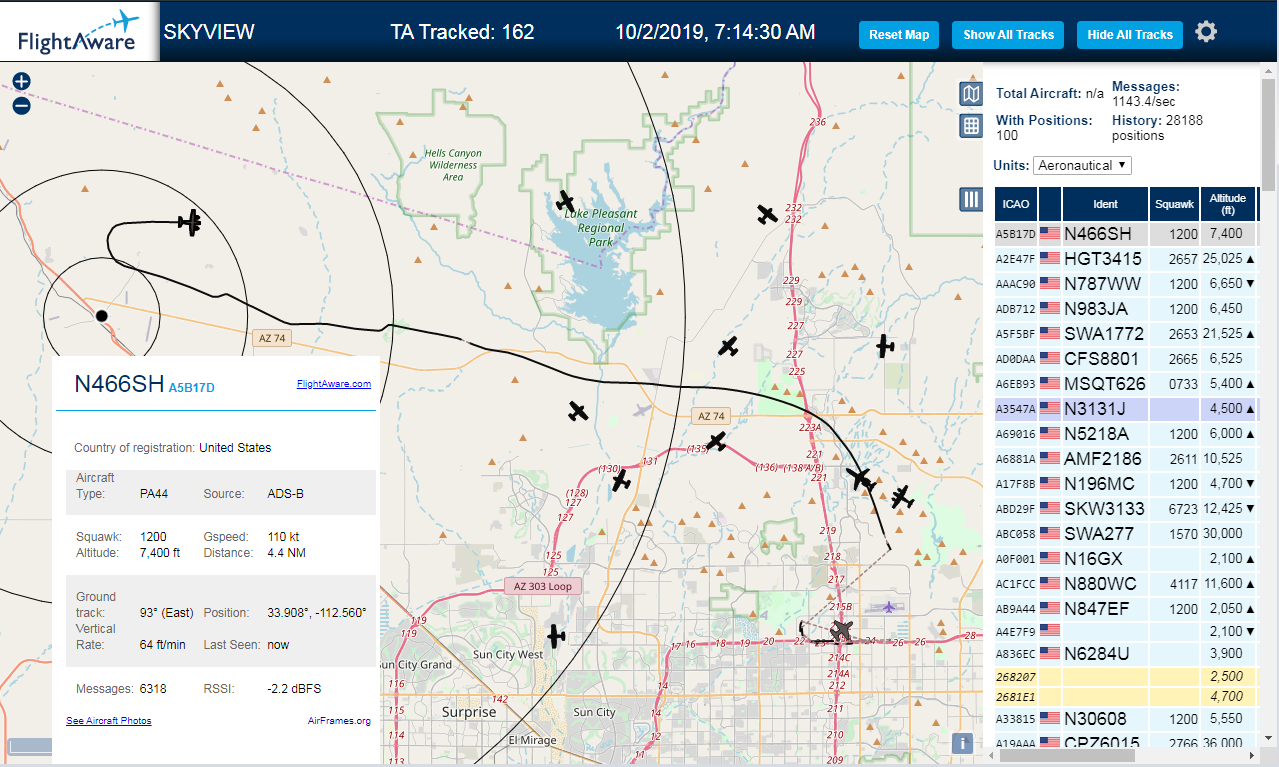Sort table by Squawk column
The image size is (1279, 767).
point(1174,204)
